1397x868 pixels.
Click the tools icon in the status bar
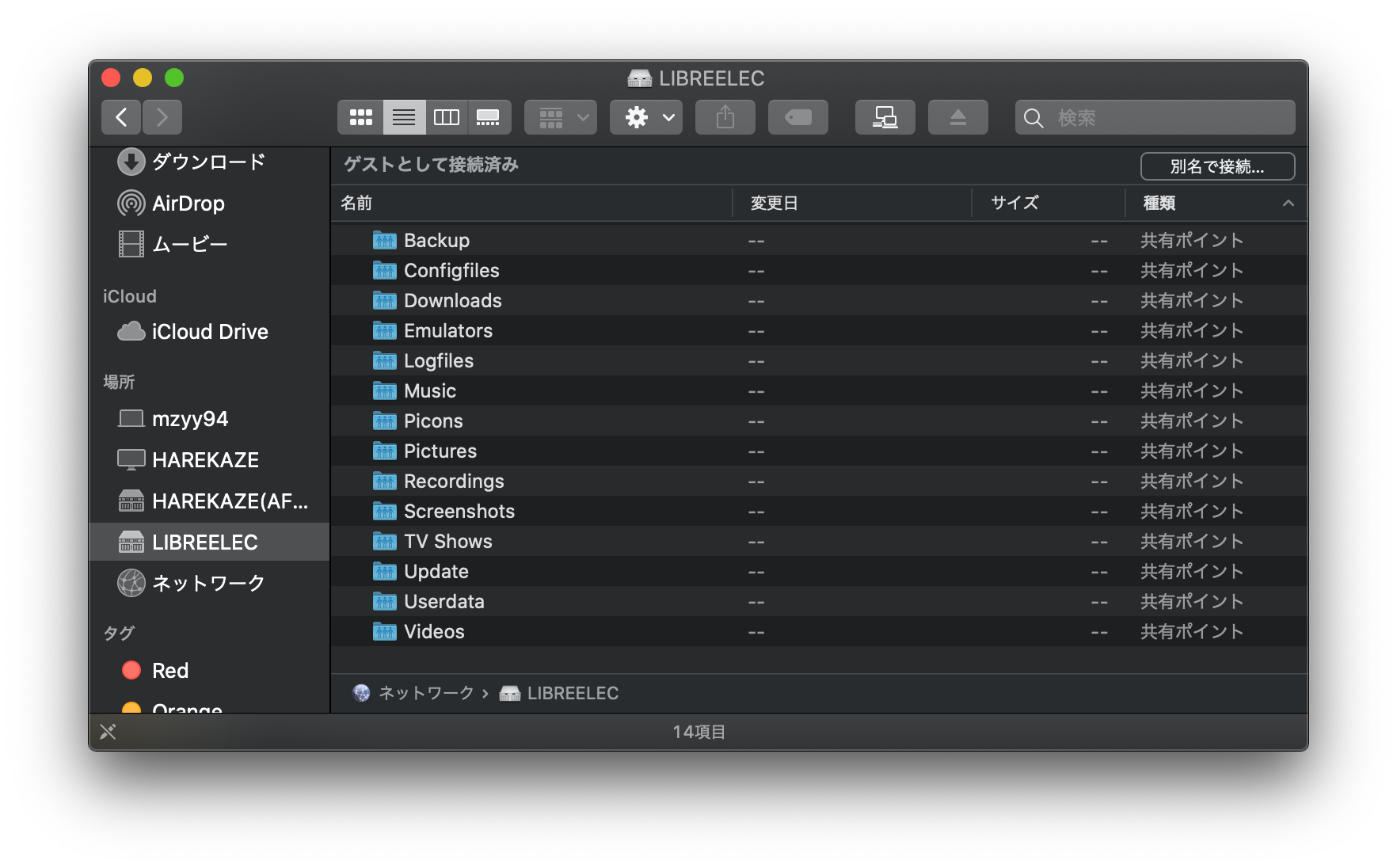coord(108,732)
